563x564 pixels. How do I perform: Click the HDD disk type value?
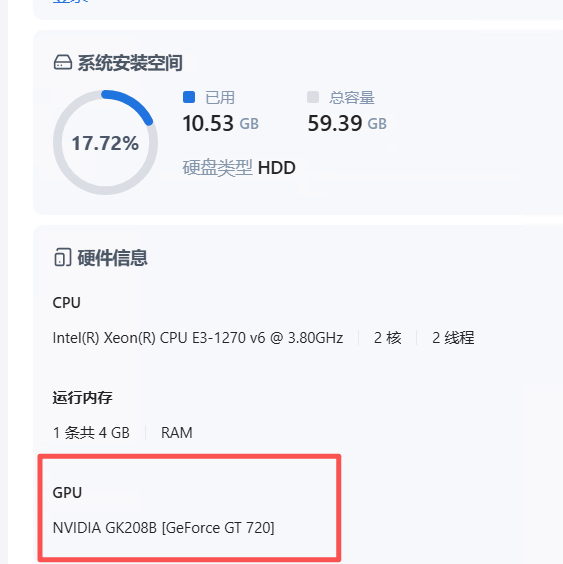tap(277, 168)
